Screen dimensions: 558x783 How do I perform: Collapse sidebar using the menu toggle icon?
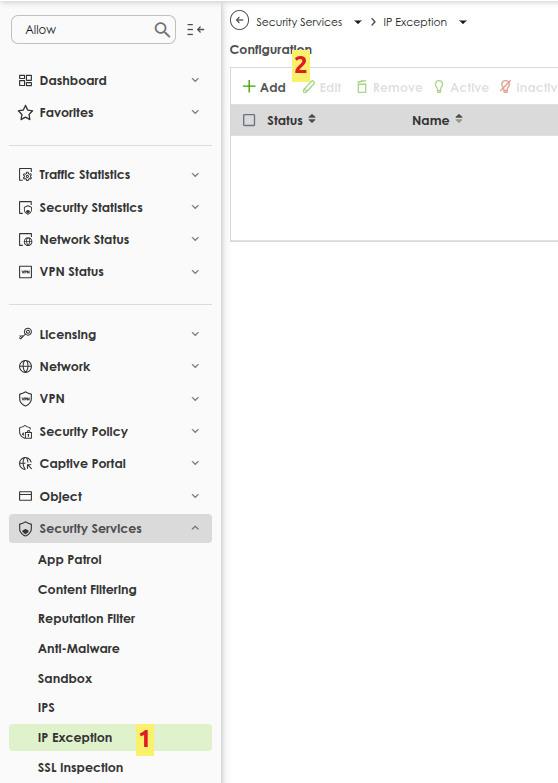pos(195,29)
